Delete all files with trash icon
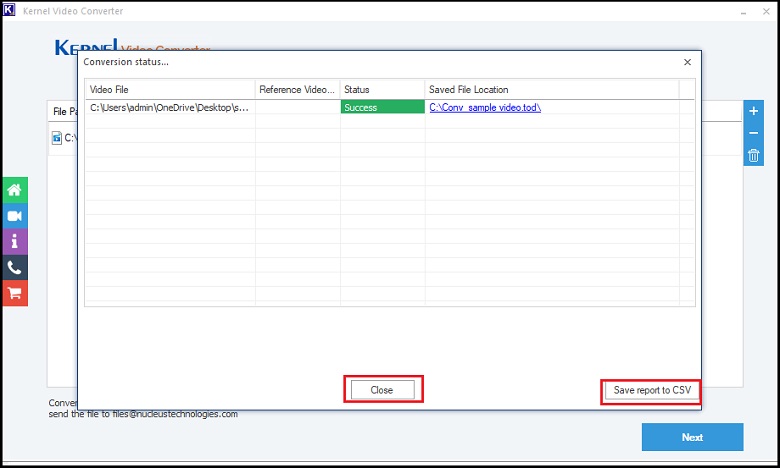Screen dimensions: 780x468 (x=754, y=155)
